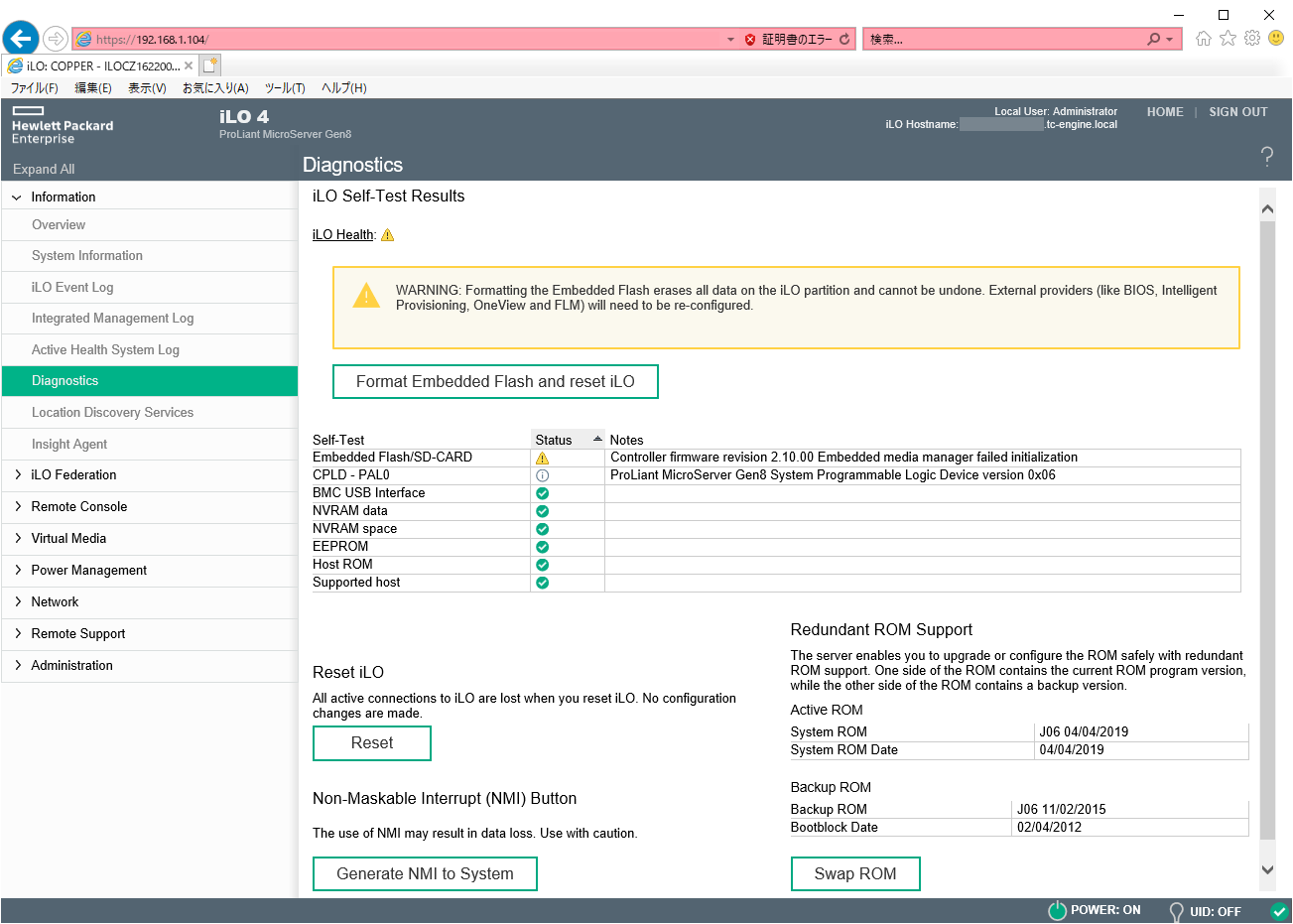
Task: Sort table by Status column
Action: pos(568,440)
